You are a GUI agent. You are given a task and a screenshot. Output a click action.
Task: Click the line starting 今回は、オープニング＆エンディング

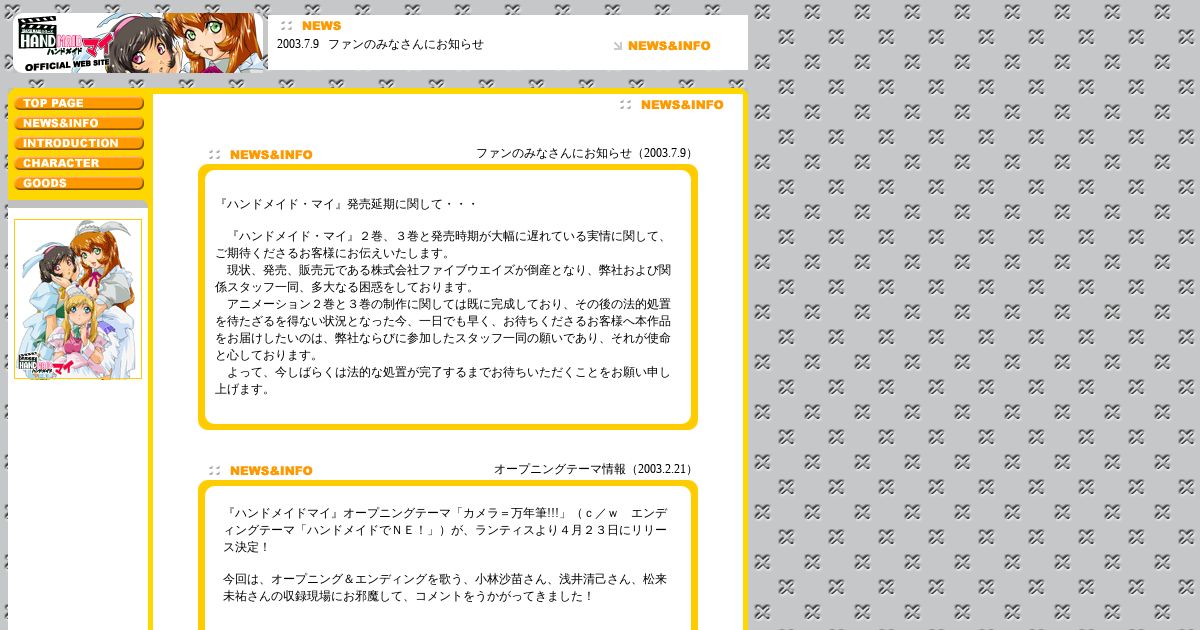click(445, 579)
